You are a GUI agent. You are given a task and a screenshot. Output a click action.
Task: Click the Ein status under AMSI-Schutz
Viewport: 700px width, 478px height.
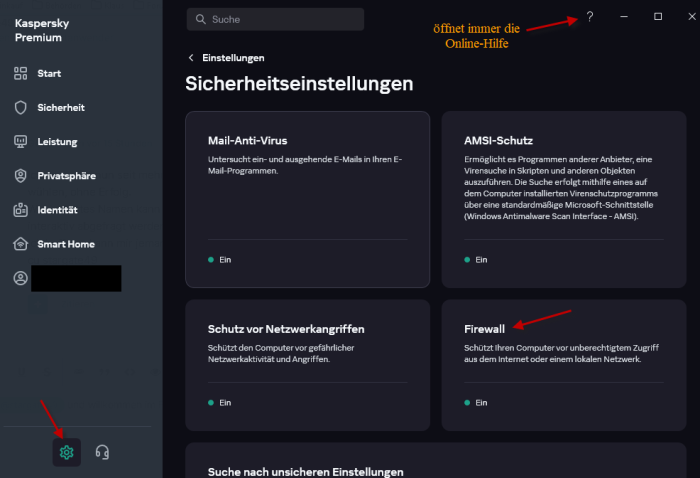coord(476,260)
